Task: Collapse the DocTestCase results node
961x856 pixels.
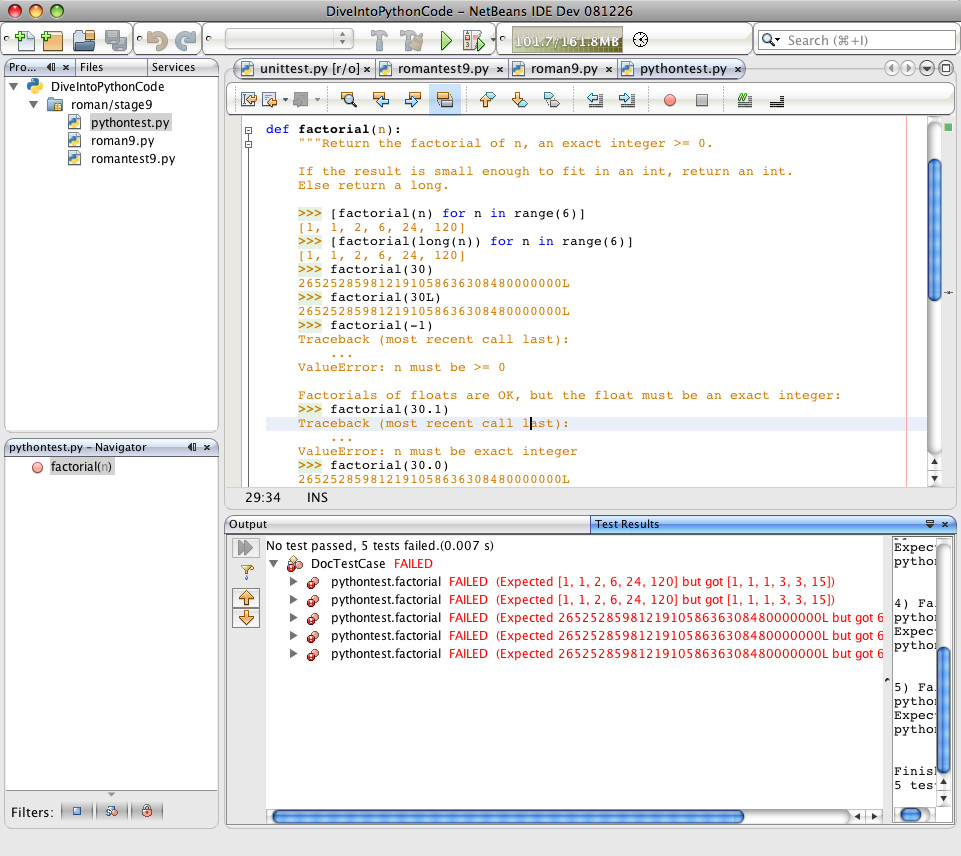Action: pos(274,564)
